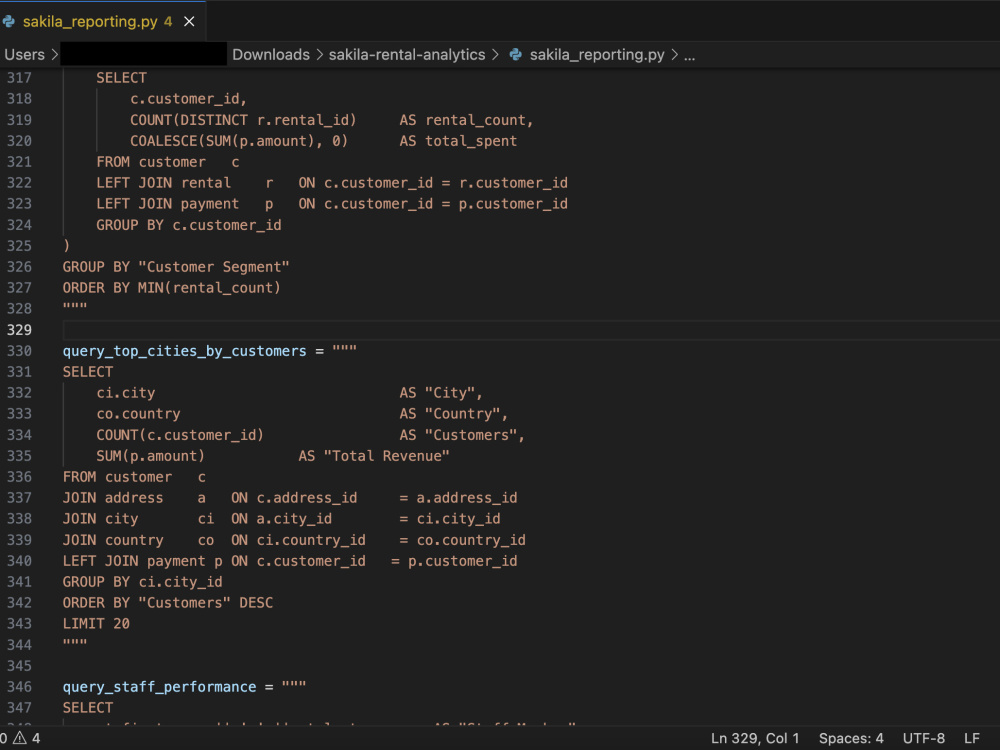Place cursor on empty line 329

[531, 330]
